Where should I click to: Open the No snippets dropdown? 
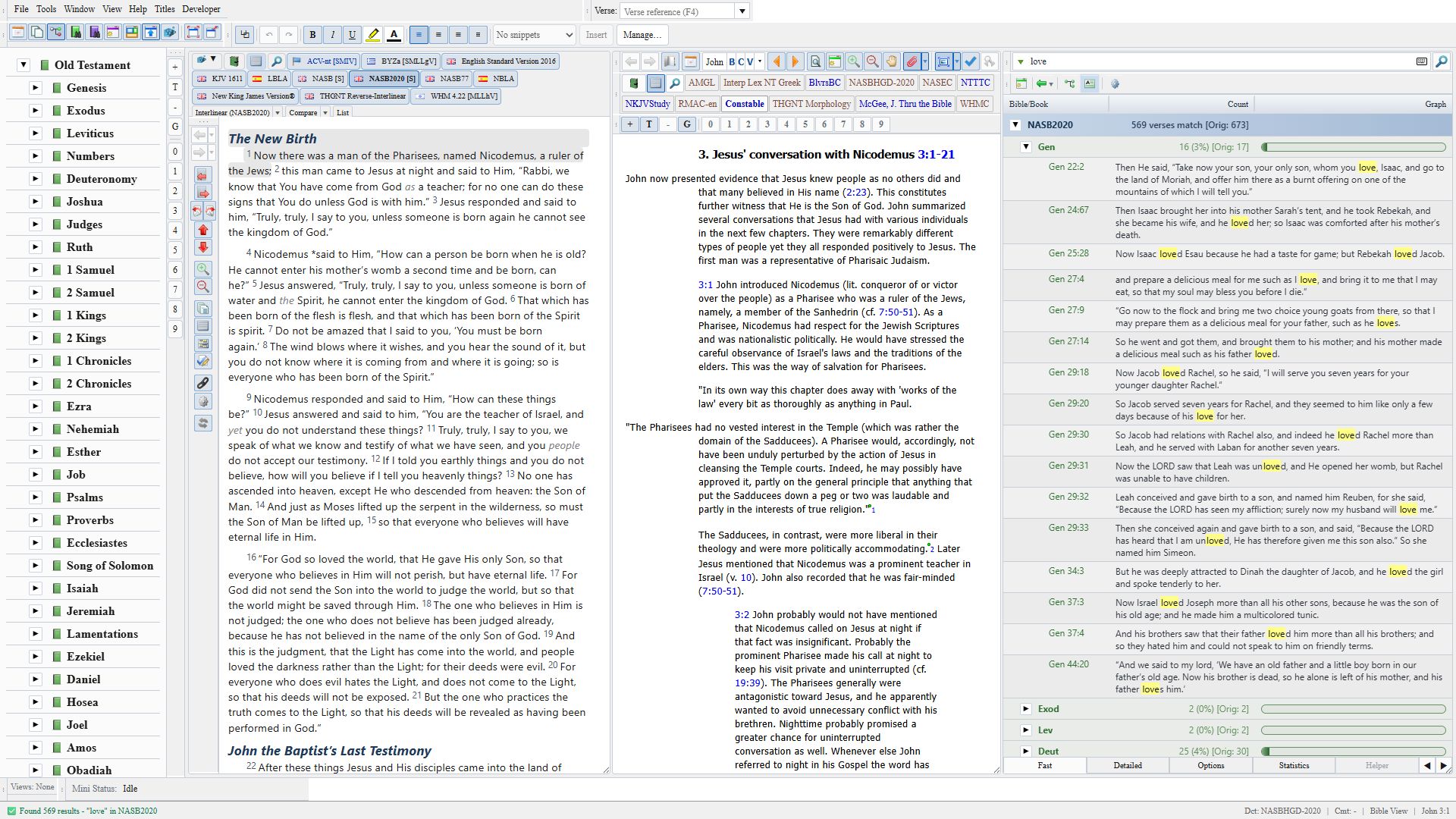535,35
